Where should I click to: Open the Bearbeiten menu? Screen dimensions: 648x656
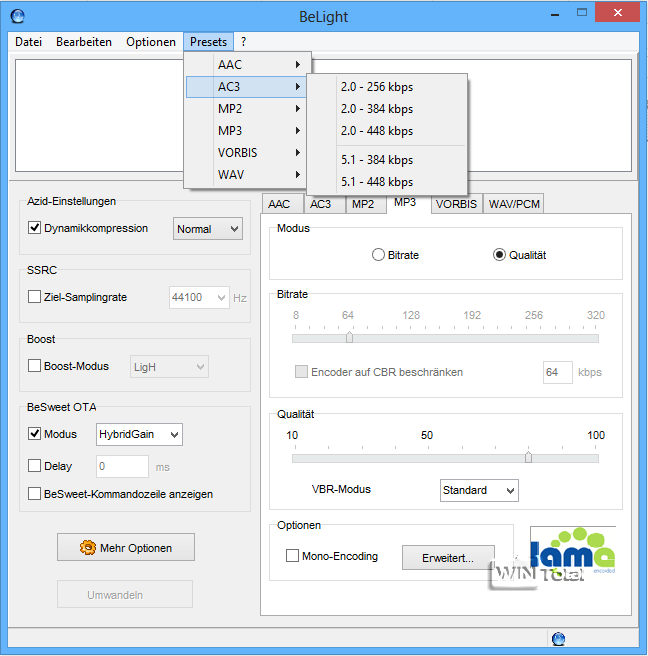[x=84, y=42]
